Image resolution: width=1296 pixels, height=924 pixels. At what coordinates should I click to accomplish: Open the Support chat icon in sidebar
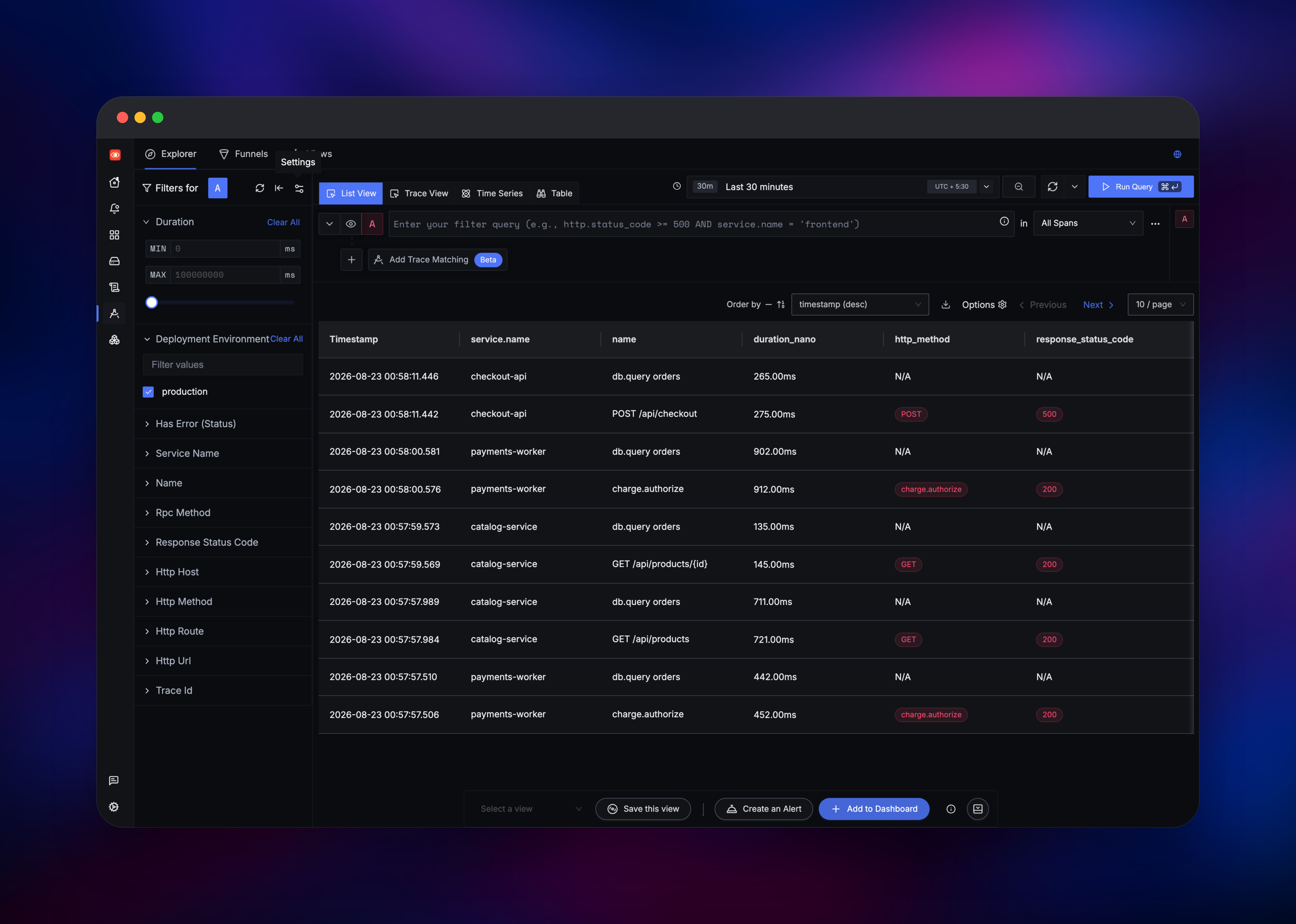pyautogui.click(x=114, y=781)
